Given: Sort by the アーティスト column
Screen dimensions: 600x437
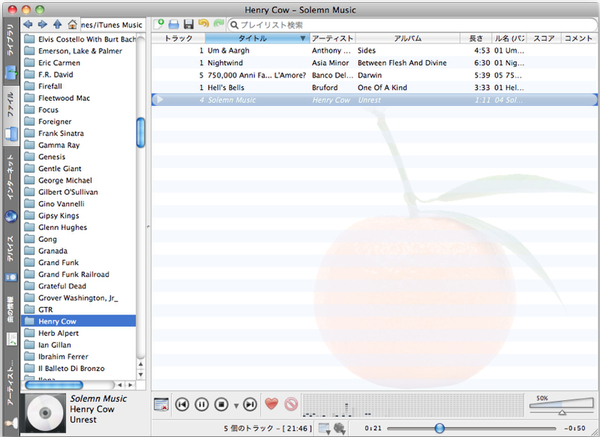Looking at the screenshot, I should (x=332, y=38).
